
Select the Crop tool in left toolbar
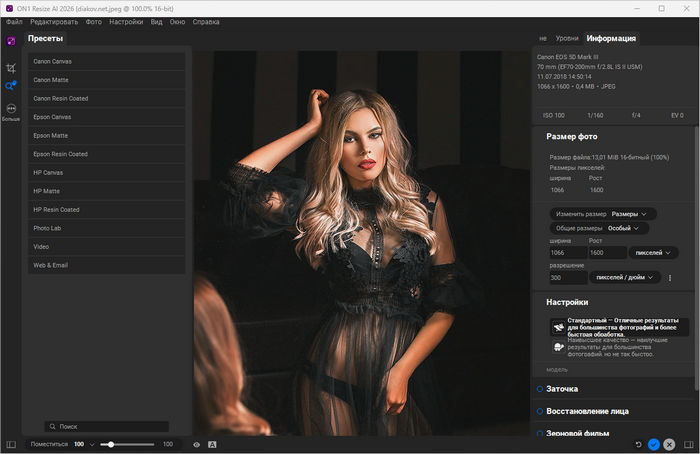(x=10, y=67)
